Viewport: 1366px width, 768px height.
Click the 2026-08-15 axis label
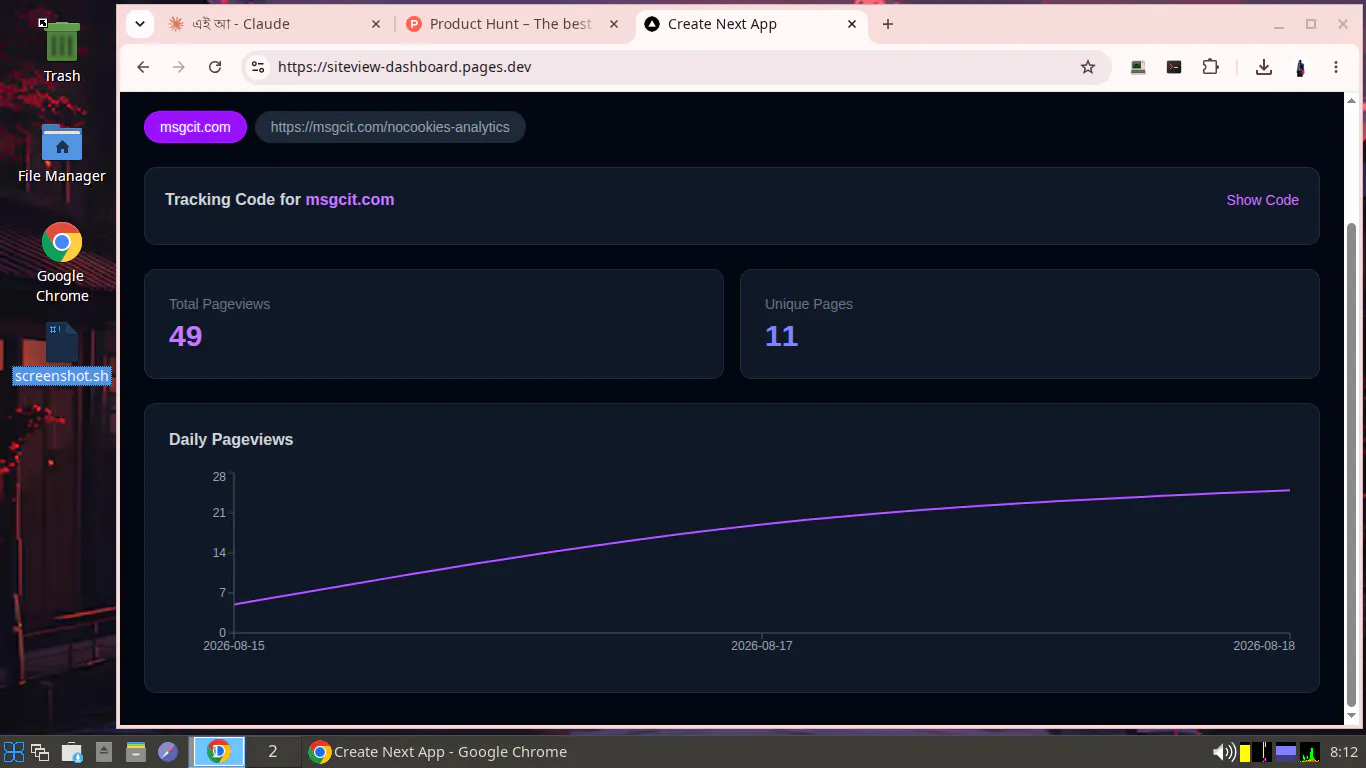[x=234, y=646]
